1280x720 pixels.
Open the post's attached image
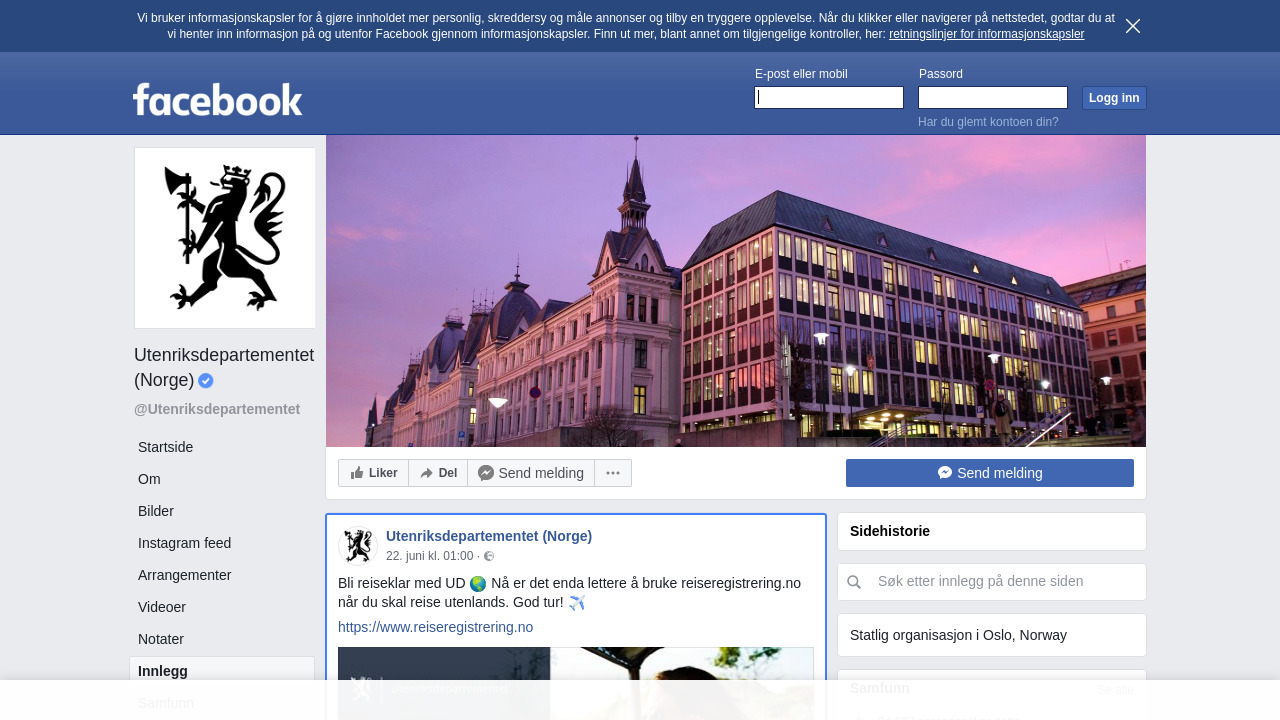576,683
